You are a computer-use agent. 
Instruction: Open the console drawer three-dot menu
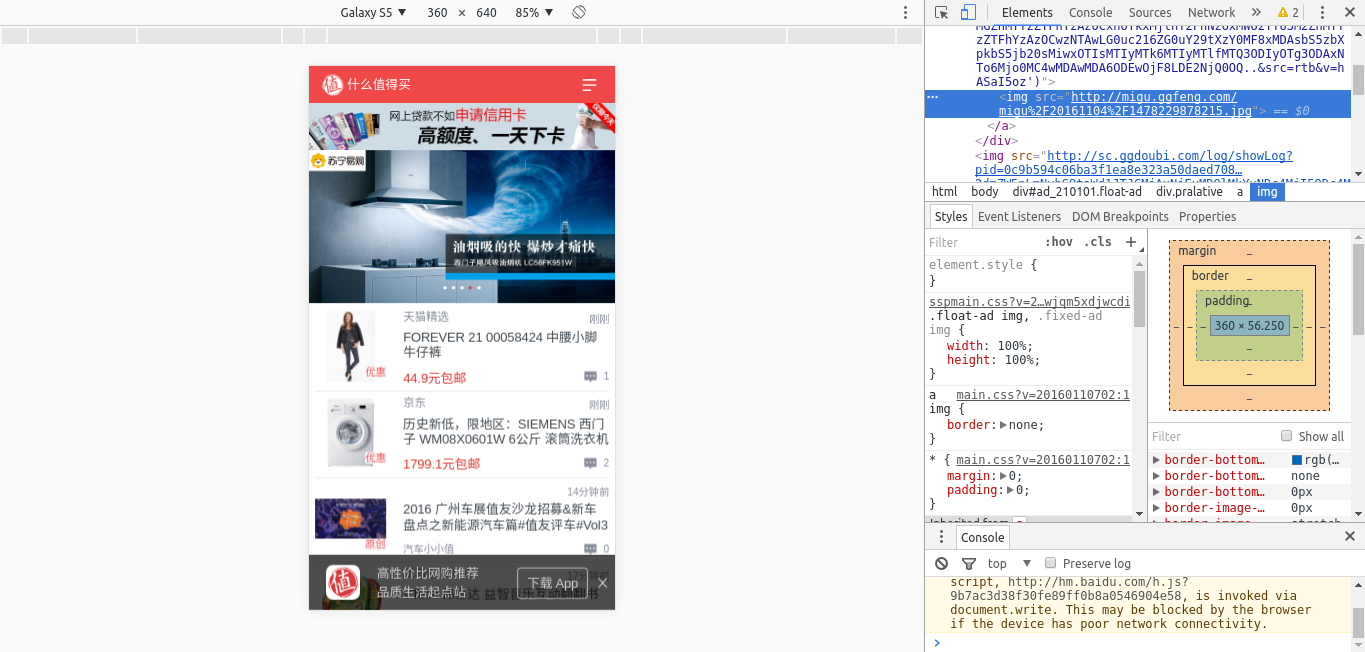coord(941,537)
